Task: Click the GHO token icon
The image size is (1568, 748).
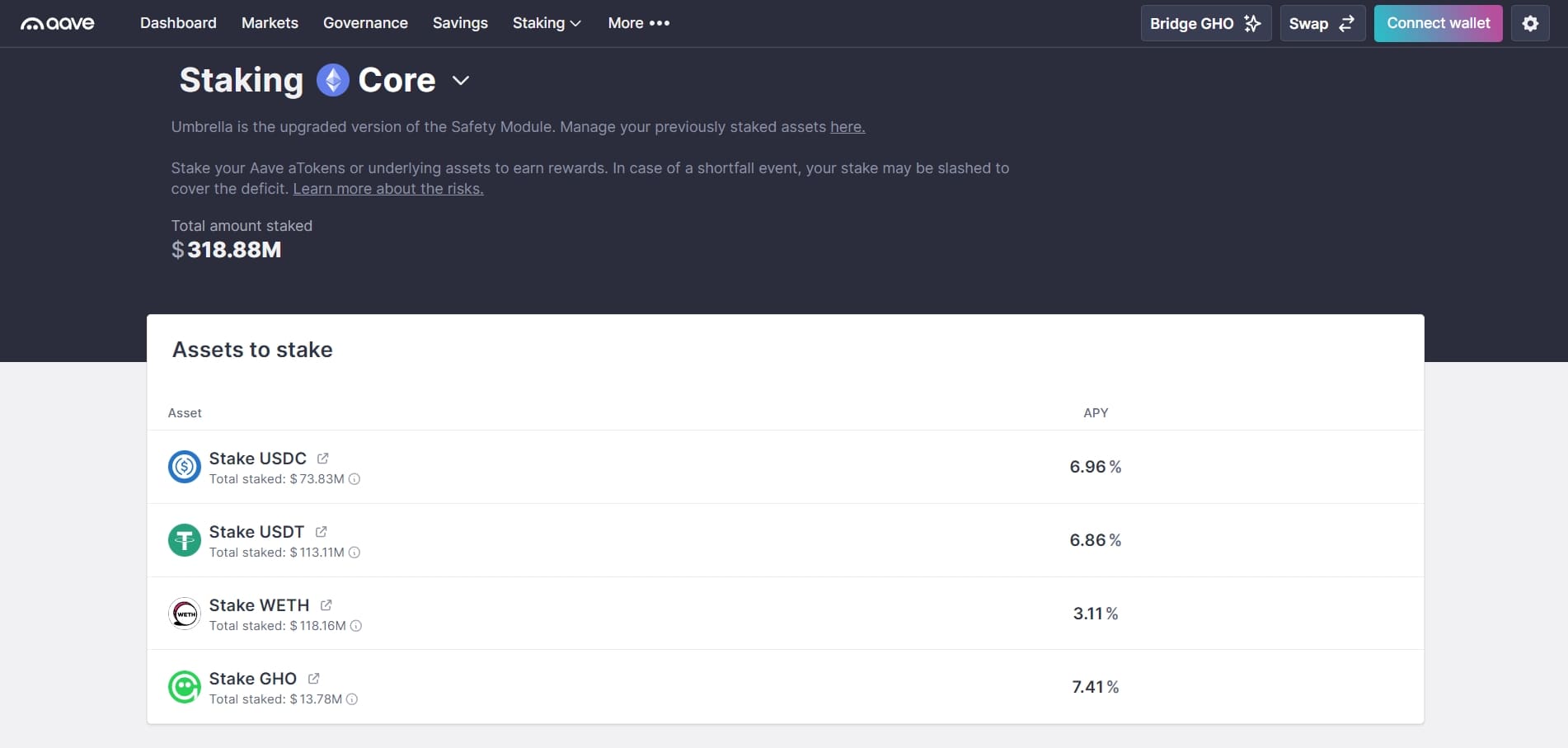Action: (x=185, y=687)
